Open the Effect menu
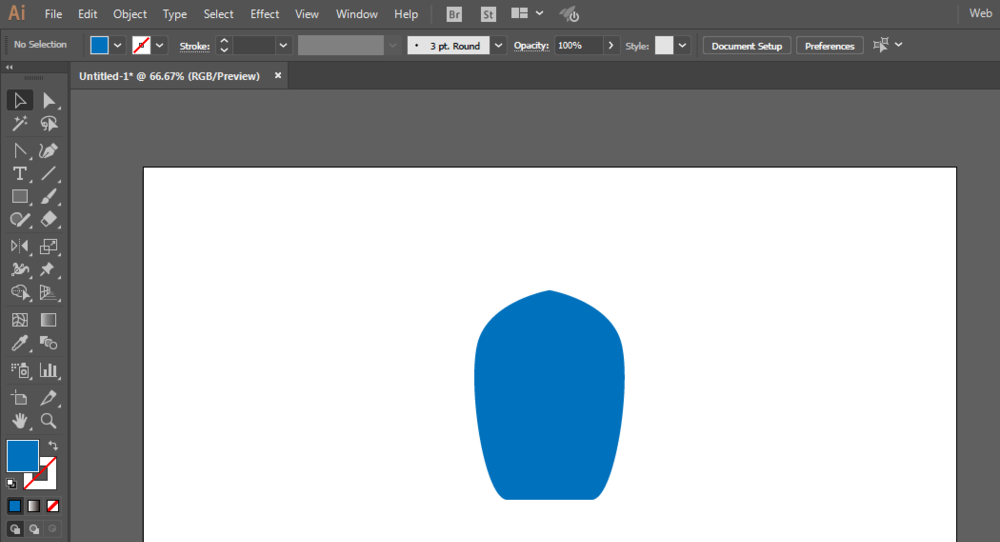Viewport: 1000px width, 542px height. point(265,14)
